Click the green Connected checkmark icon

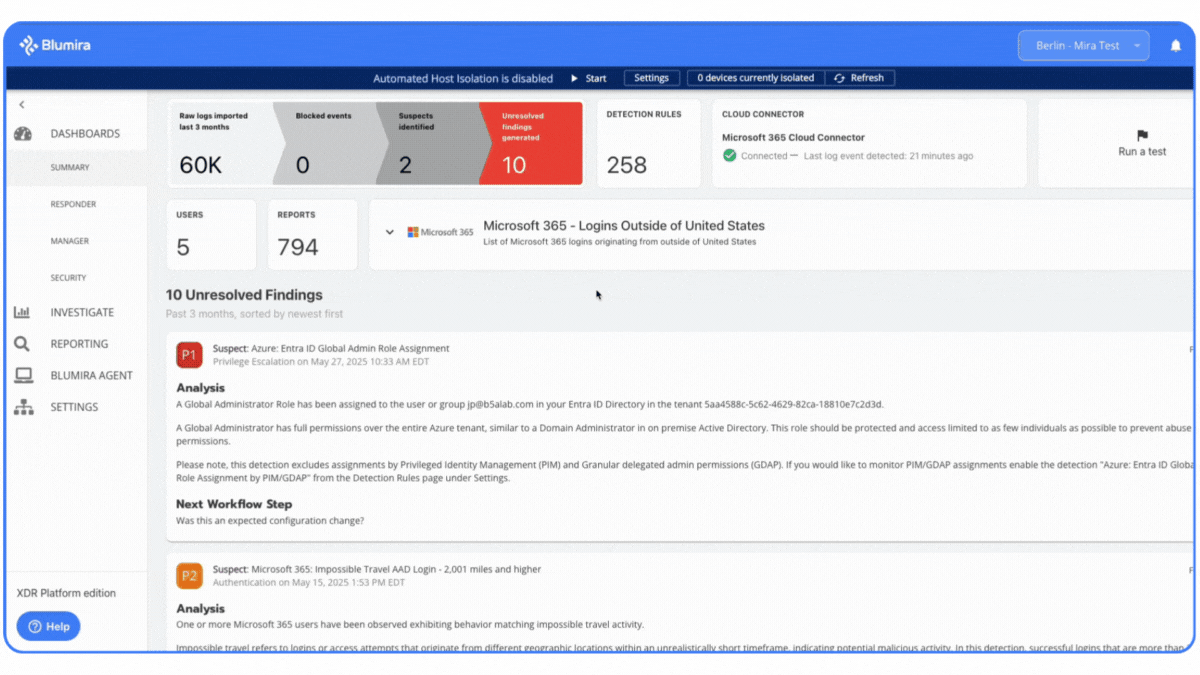[x=730, y=156]
